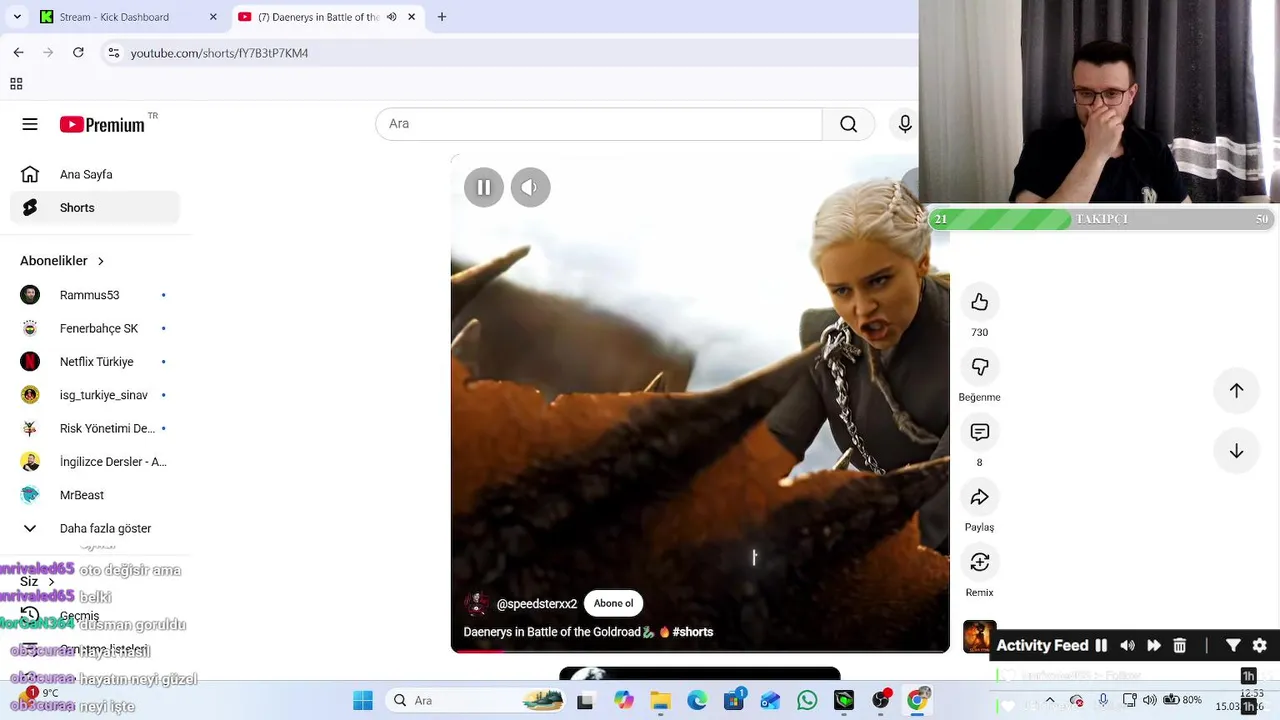Click the Takipçi follower goal bar
Screen dimensions: 1280x720
pyautogui.click(x=1102, y=219)
